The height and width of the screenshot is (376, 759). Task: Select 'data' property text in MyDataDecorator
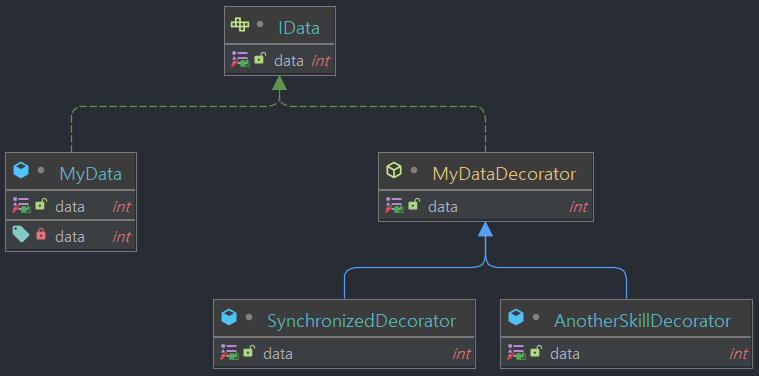443,207
